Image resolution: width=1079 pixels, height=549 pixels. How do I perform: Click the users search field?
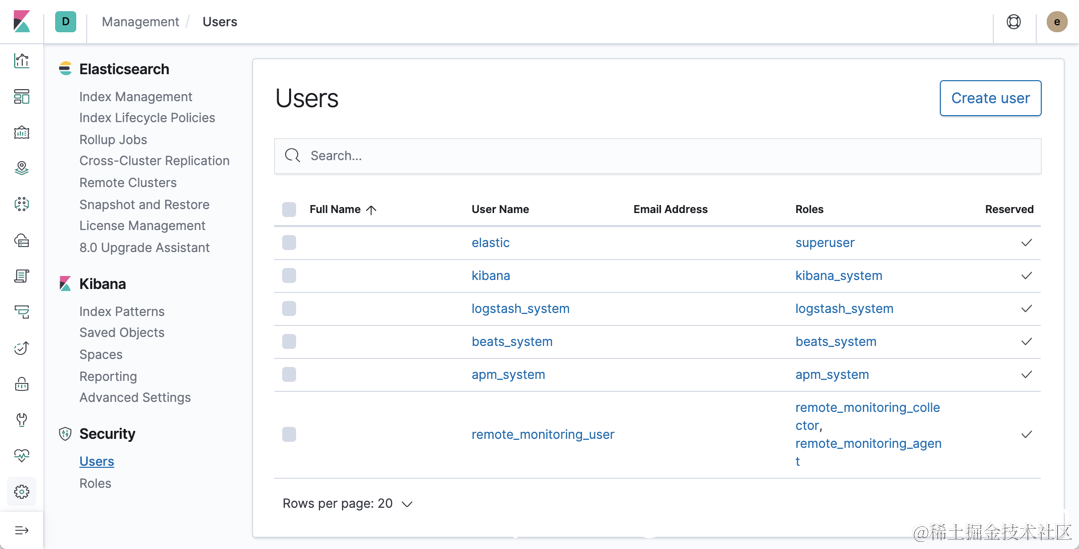point(657,156)
